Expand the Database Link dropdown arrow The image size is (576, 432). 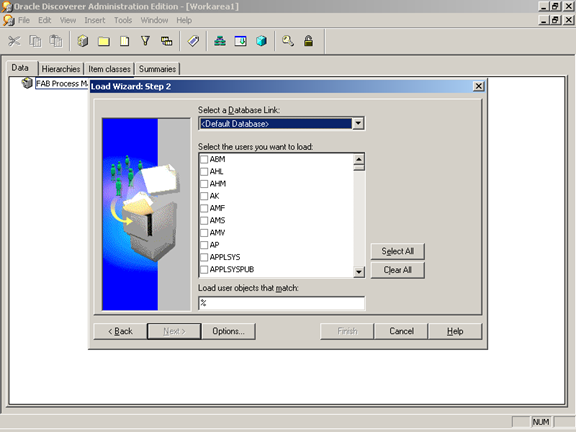tap(358, 124)
